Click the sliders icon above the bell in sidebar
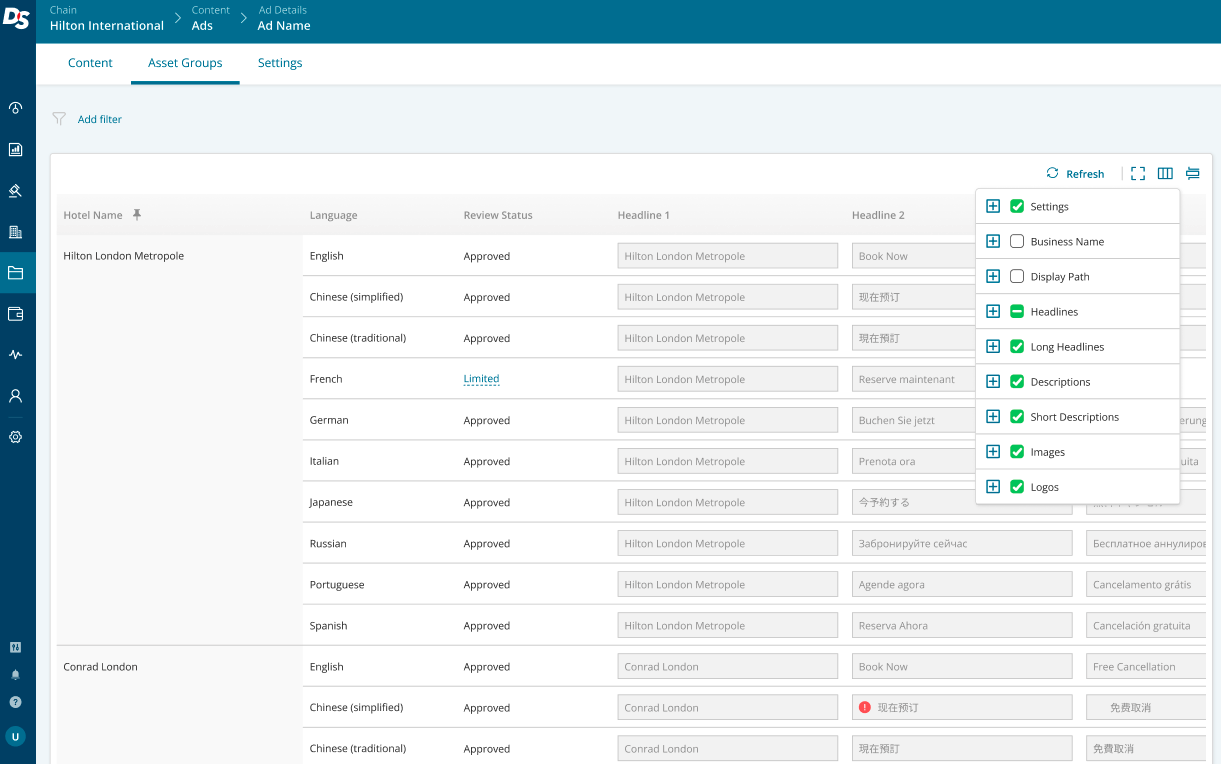 (15, 647)
